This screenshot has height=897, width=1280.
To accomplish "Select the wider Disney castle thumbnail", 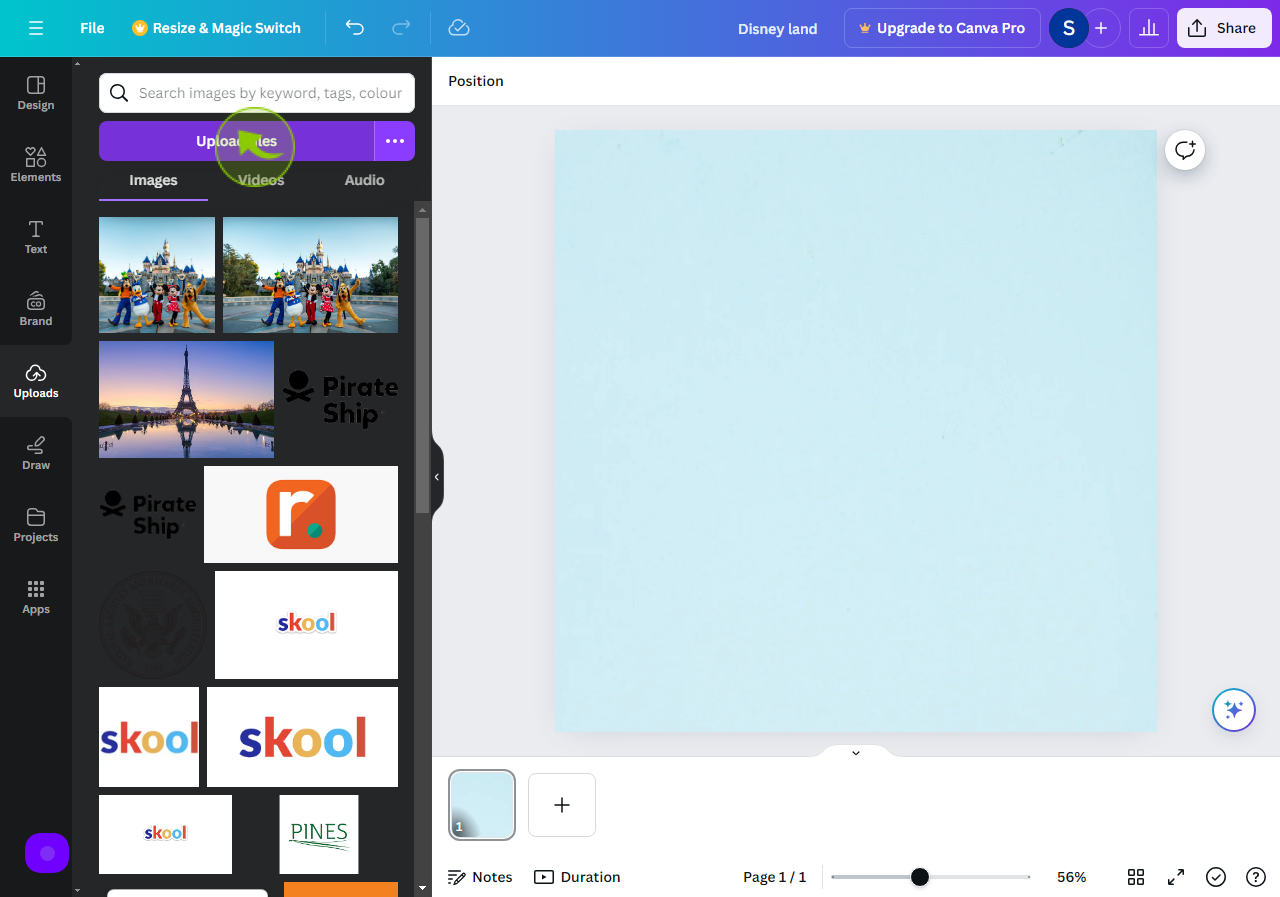I will [x=310, y=275].
